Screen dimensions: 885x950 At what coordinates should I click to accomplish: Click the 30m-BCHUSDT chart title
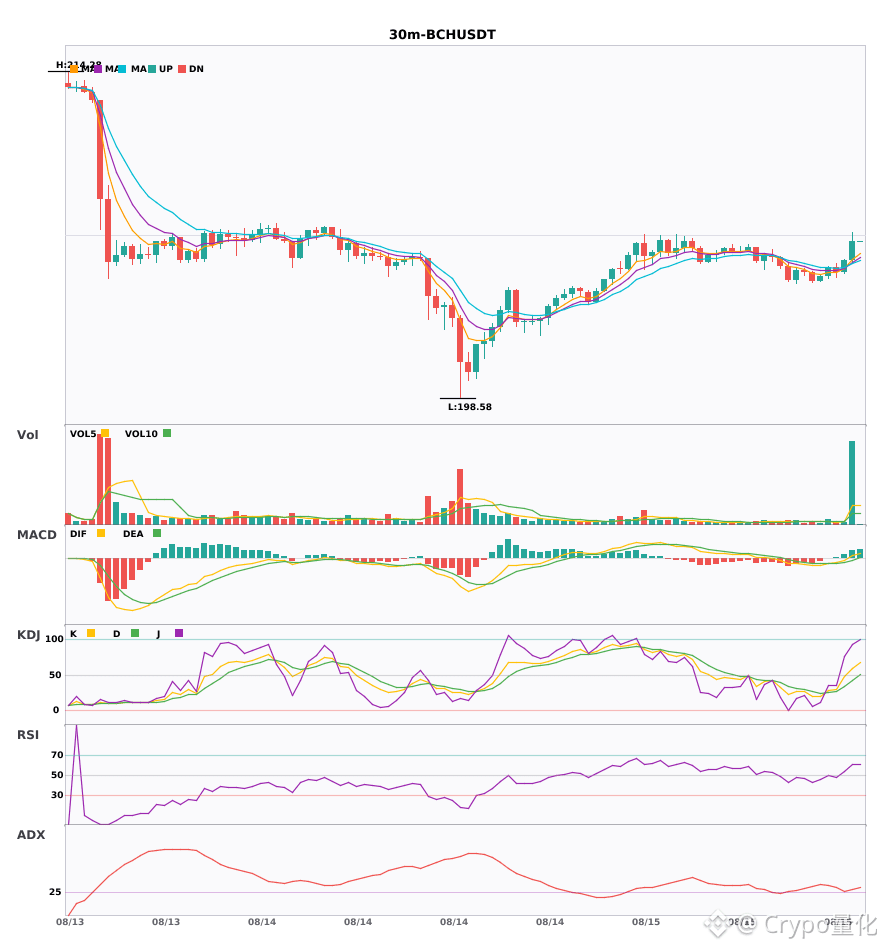(x=442, y=35)
